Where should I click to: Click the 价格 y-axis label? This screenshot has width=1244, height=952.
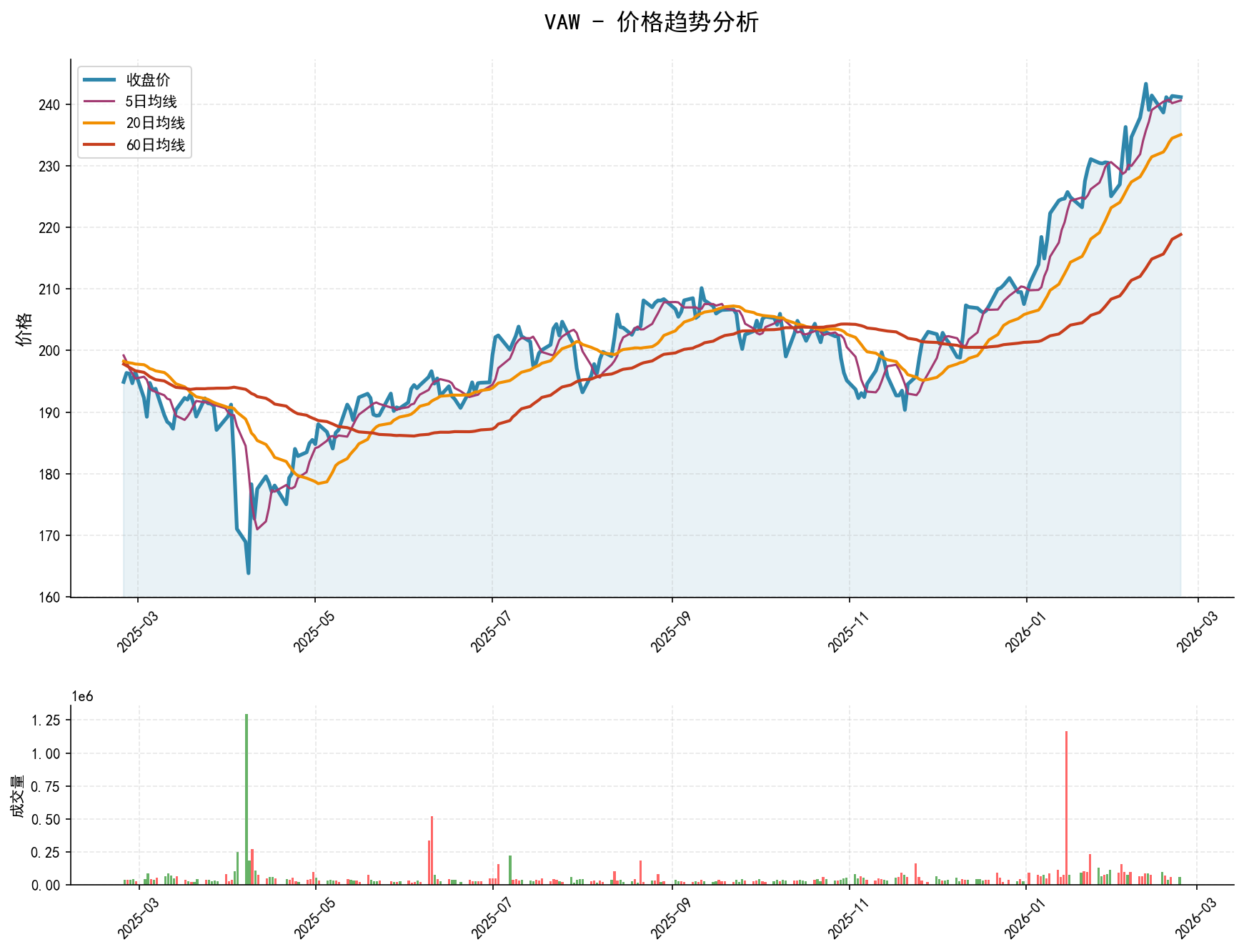pos(24,329)
